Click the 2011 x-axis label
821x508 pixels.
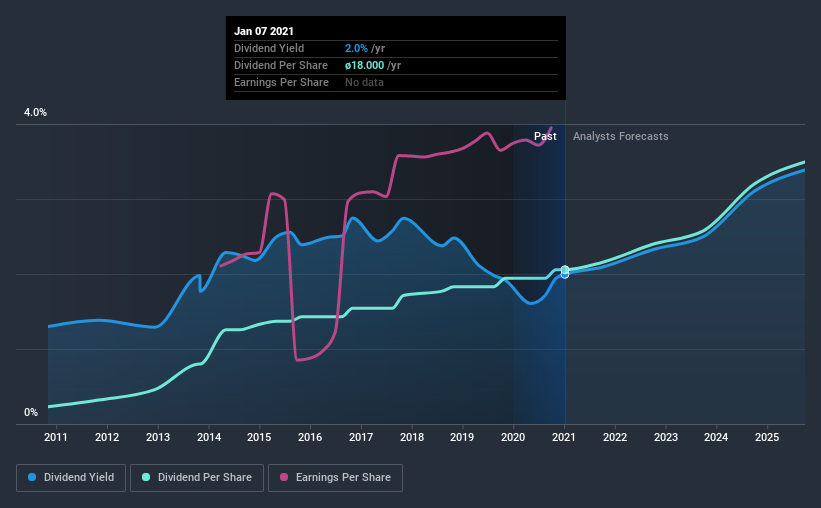coord(56,437)
